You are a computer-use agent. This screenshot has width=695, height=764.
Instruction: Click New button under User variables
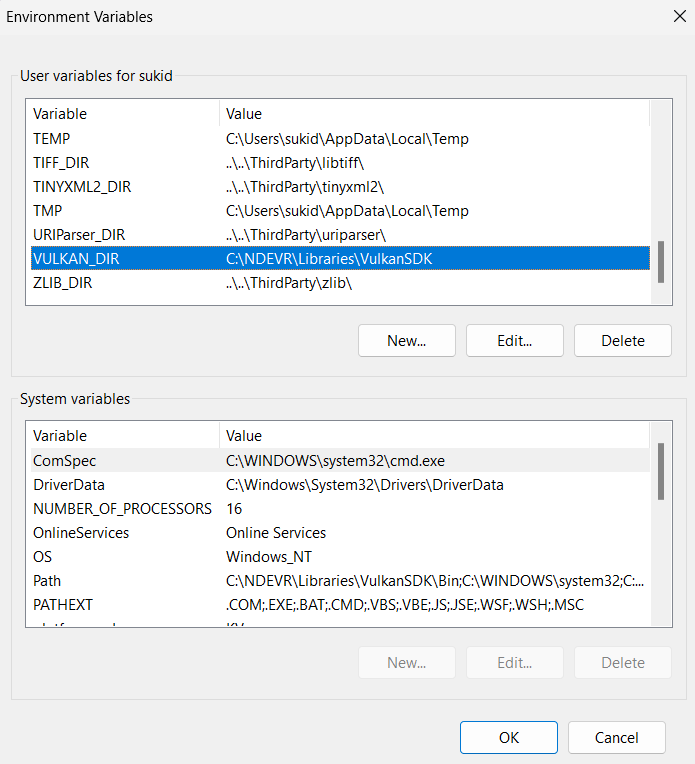pos(406,340)
